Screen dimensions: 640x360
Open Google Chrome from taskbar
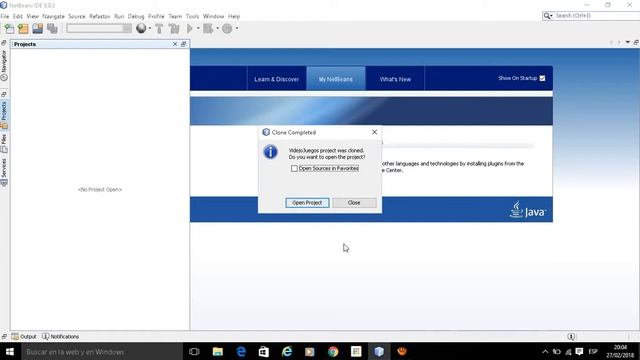333,351
